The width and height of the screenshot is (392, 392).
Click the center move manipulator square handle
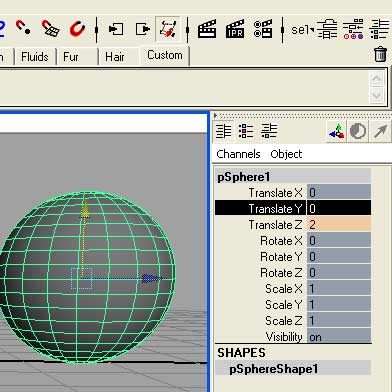tap(81, 279)
